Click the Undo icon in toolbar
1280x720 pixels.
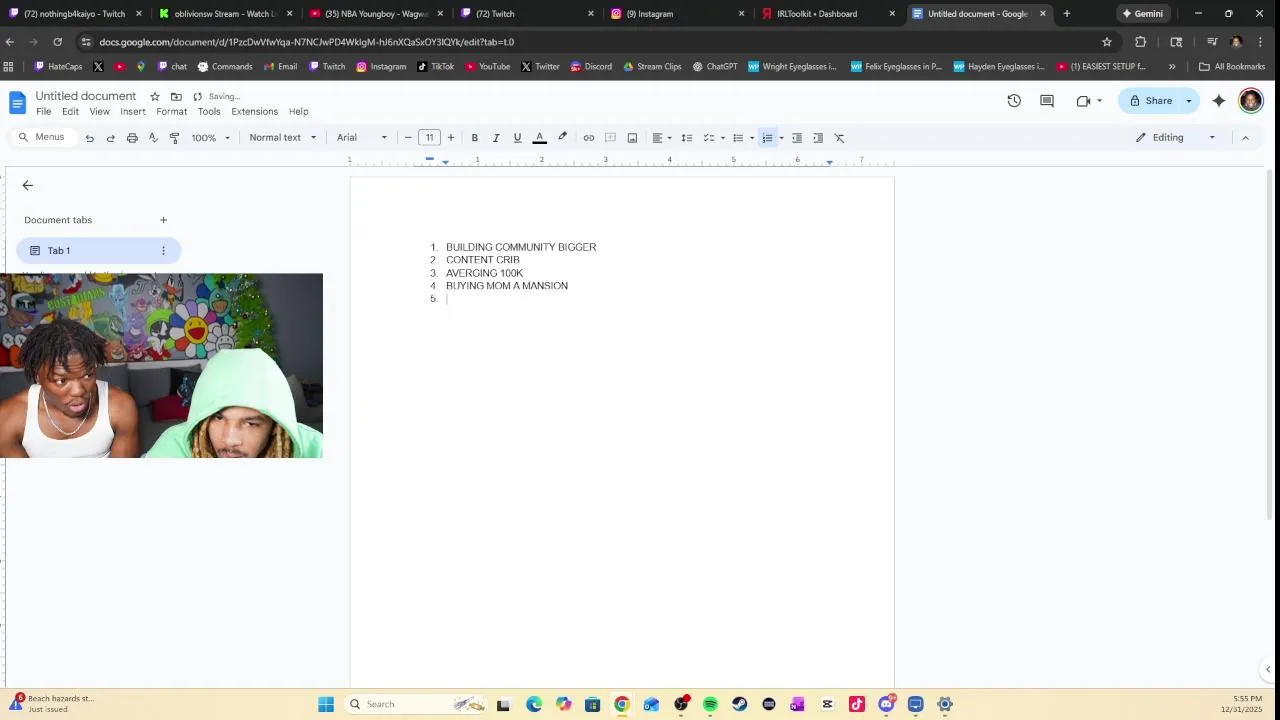[89, 138]
